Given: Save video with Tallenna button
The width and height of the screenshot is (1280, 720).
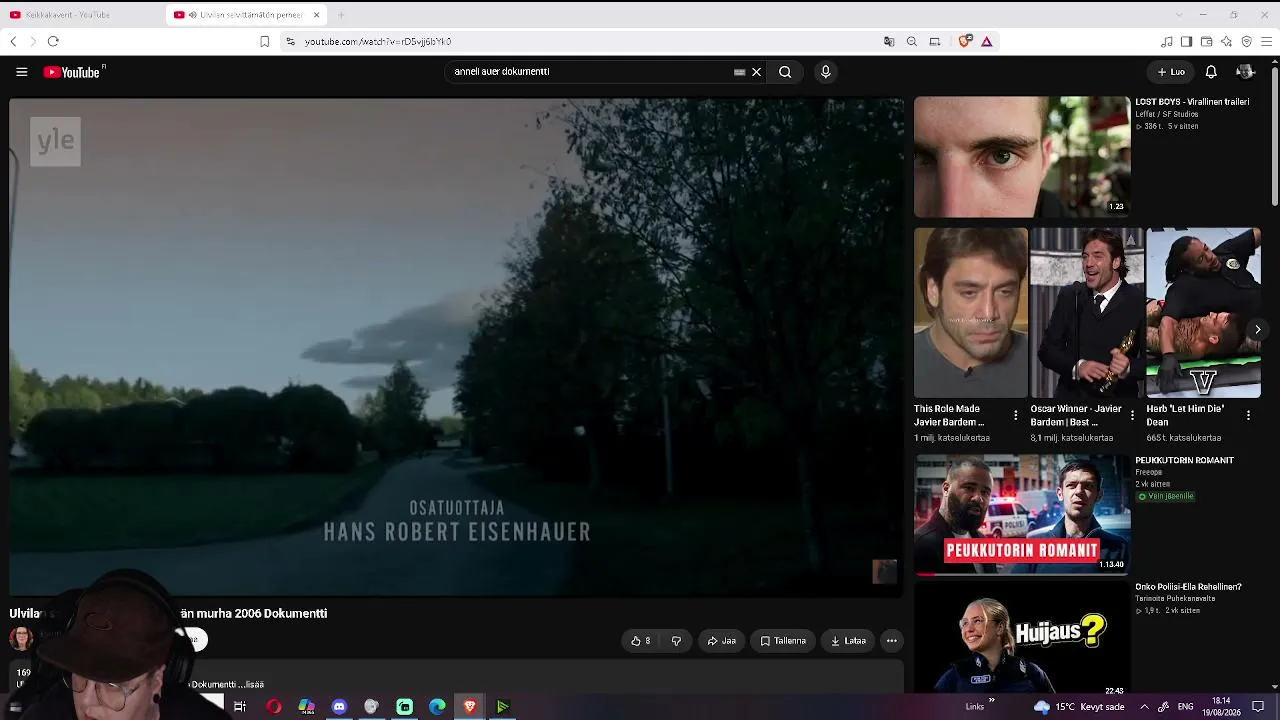Looking at the screenshot, I should click(x=783, y=641).
